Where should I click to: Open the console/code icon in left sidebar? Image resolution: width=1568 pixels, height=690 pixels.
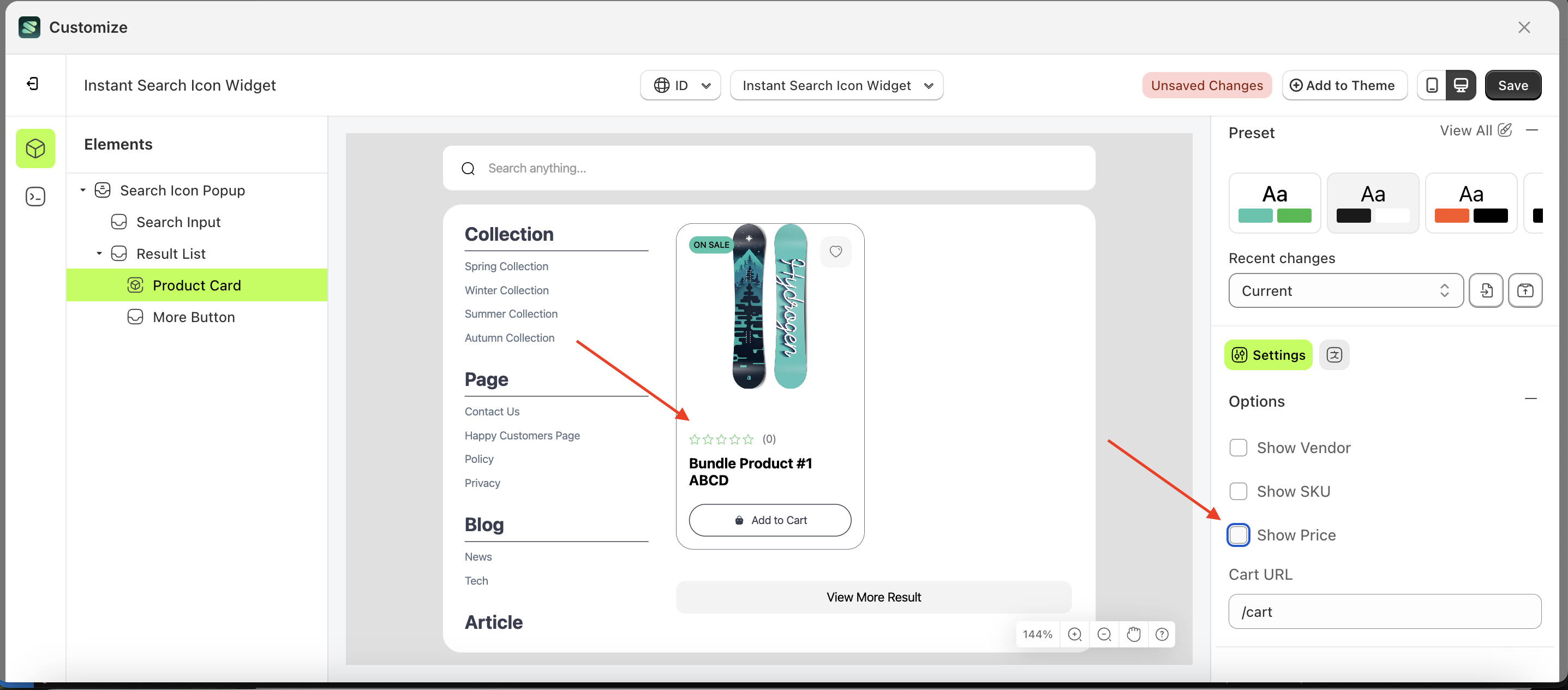coord(35,196)
